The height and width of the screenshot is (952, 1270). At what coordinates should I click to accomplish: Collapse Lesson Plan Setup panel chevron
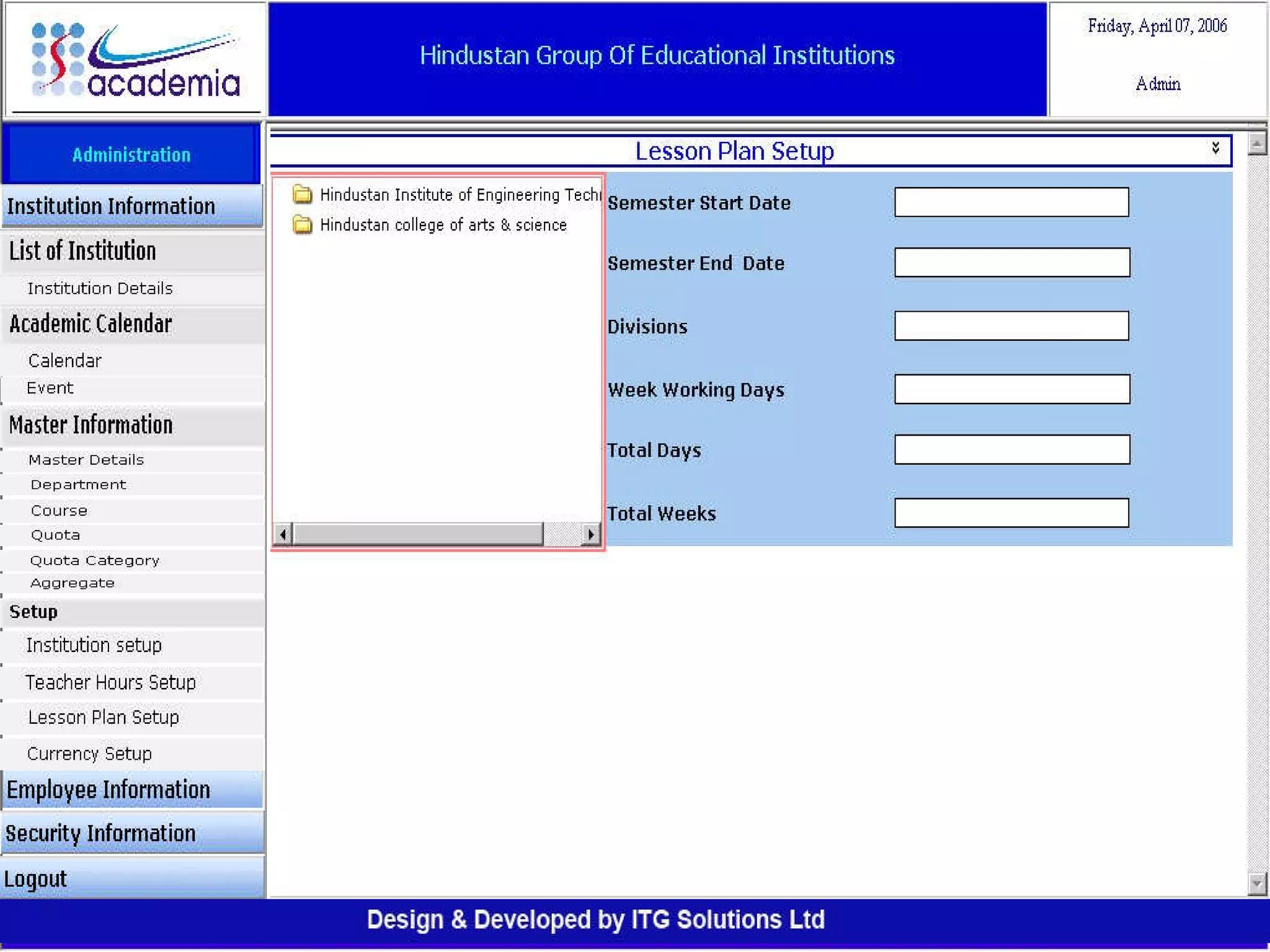tap(1215, 148)
